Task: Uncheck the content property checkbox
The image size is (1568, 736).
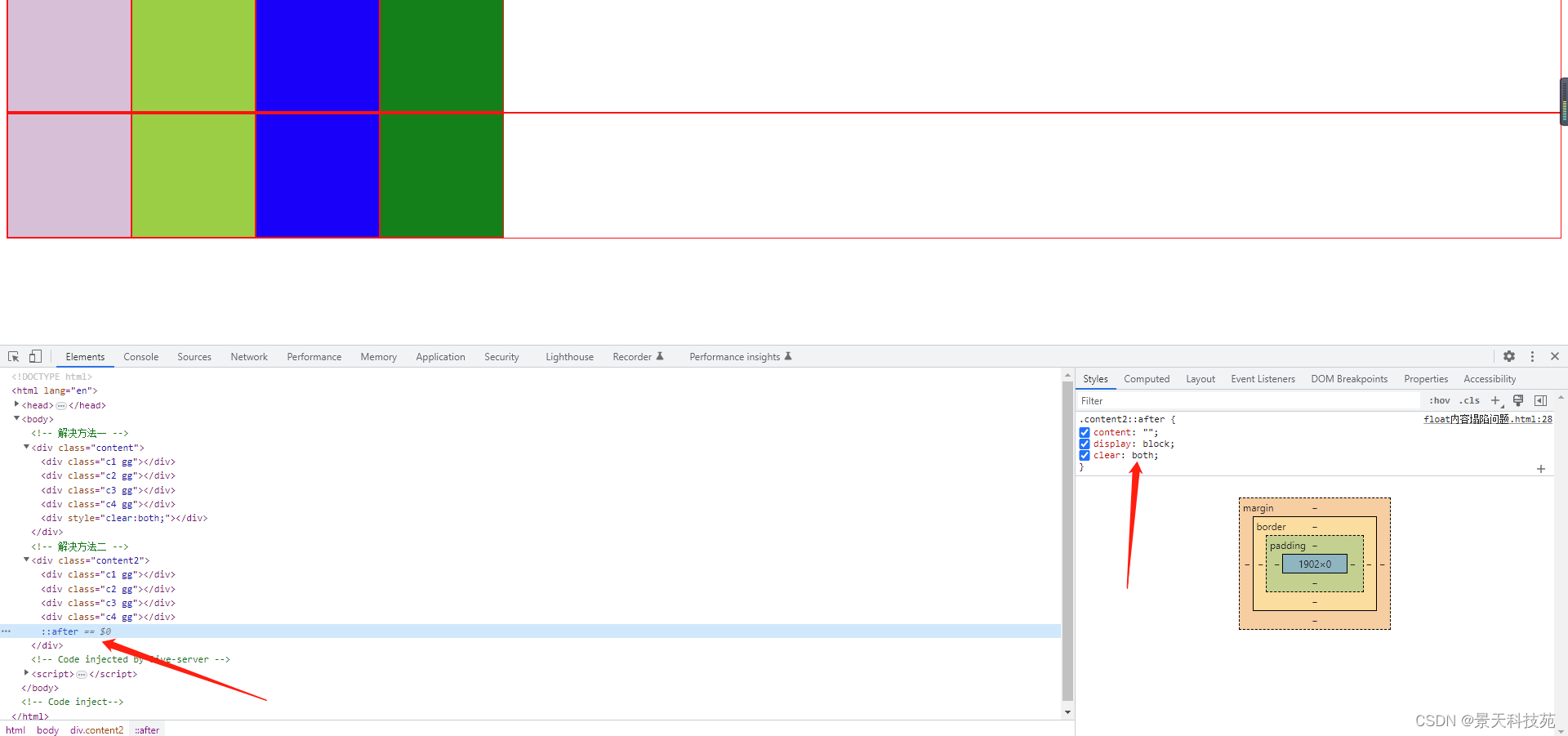Action: coord(1085,433)
